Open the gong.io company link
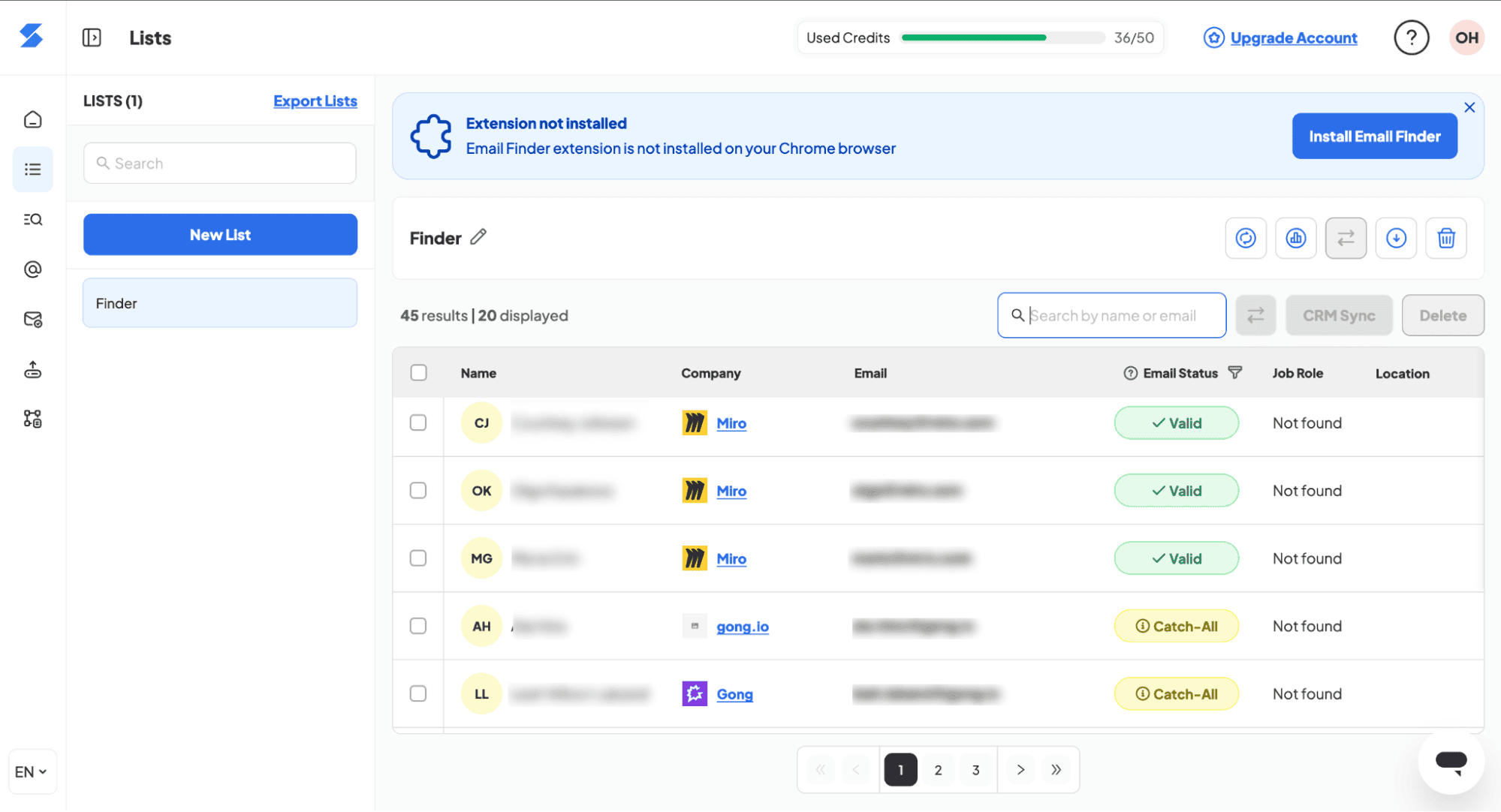1501x812 pixels. point(743,626)
